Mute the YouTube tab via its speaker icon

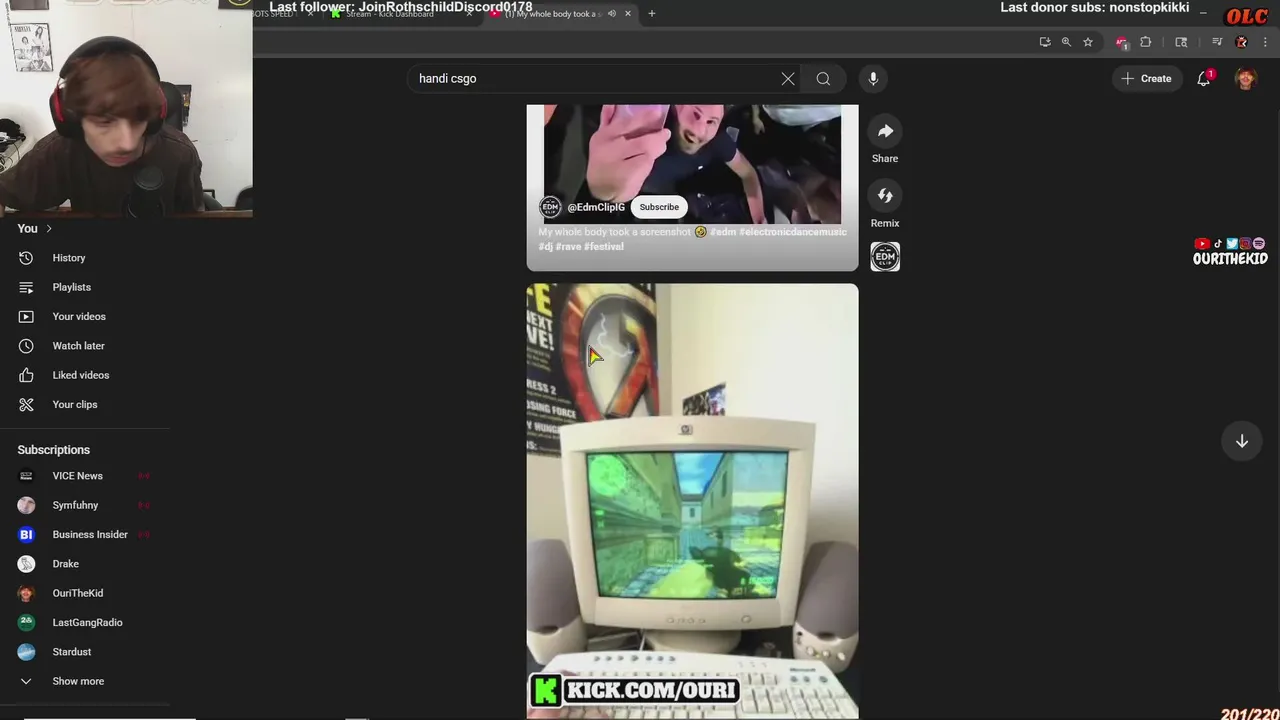(x=612, y=13)
